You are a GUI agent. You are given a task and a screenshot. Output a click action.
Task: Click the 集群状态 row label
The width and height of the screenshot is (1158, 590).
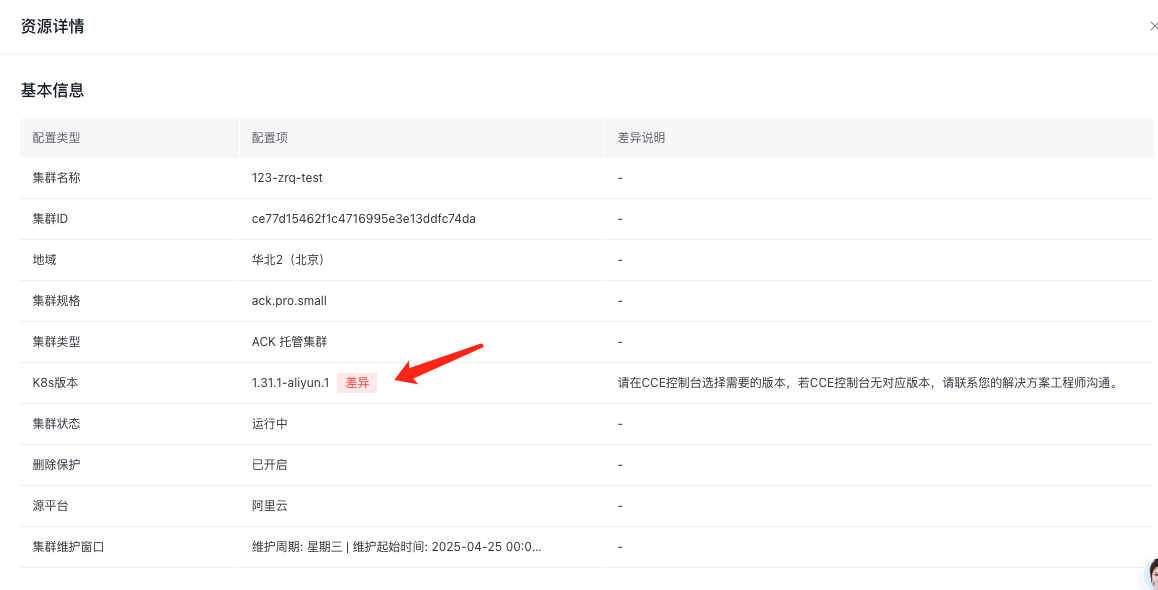pyautogui.click(x=56, y=425)
